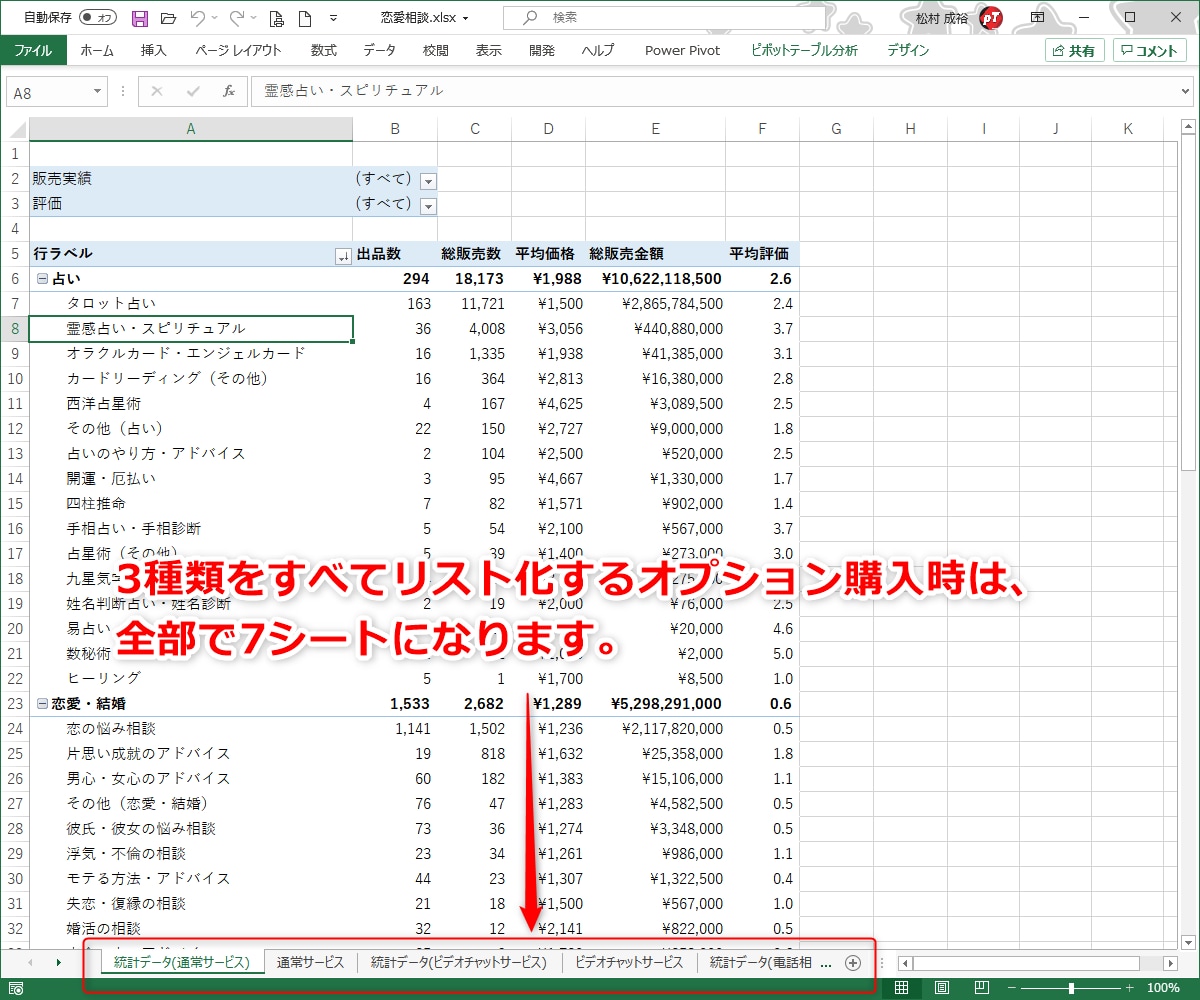Viewport: 1200px width, 1000px height.
Task: Click the sheet tab scroll left arrow
Action: 30,962
